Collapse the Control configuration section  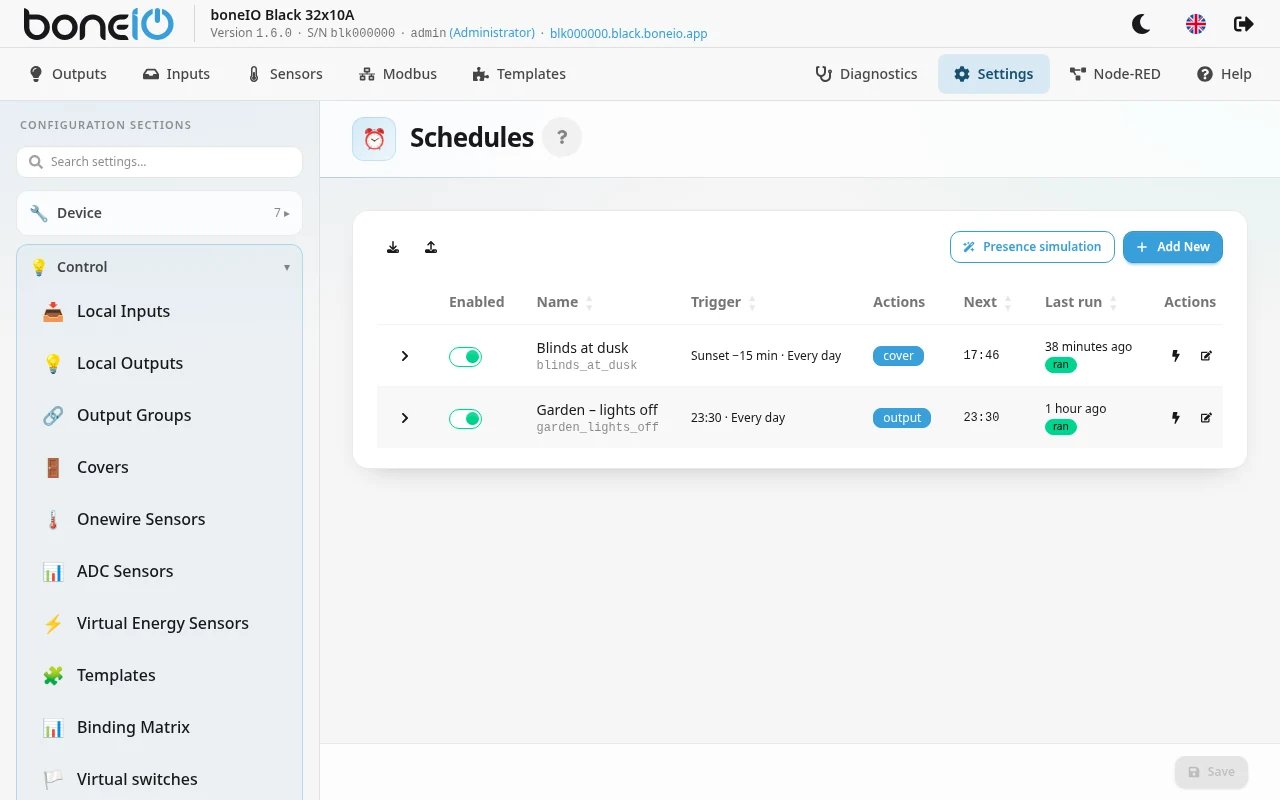tap(159, 267)
